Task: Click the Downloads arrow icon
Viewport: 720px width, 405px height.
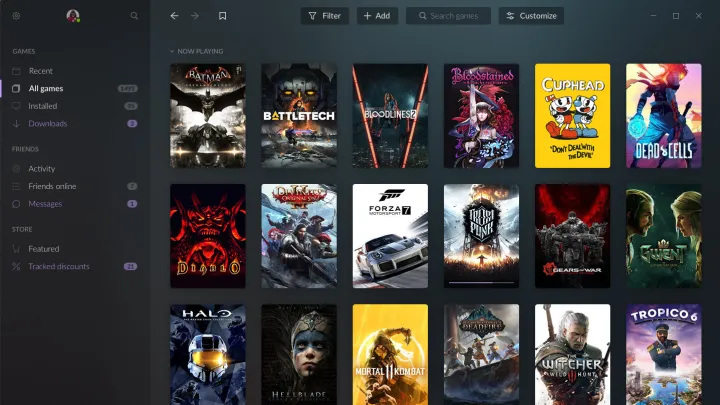Action: [16, 124]
